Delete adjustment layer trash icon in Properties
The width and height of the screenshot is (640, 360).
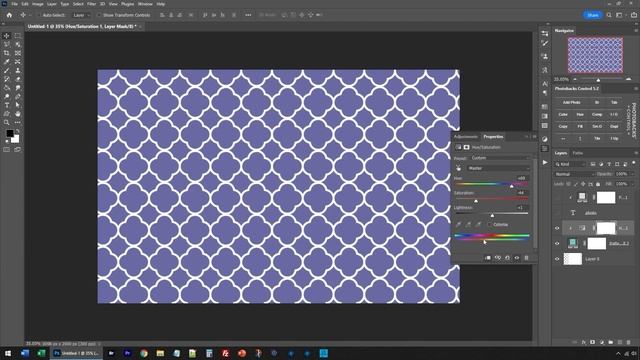pyautogui.click(x=527, y=258)
